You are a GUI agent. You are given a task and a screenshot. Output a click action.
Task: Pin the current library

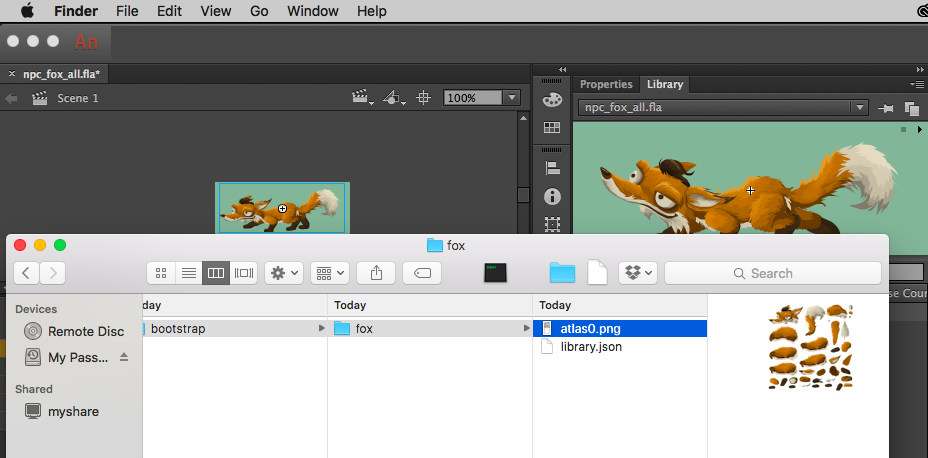point(886,108)
